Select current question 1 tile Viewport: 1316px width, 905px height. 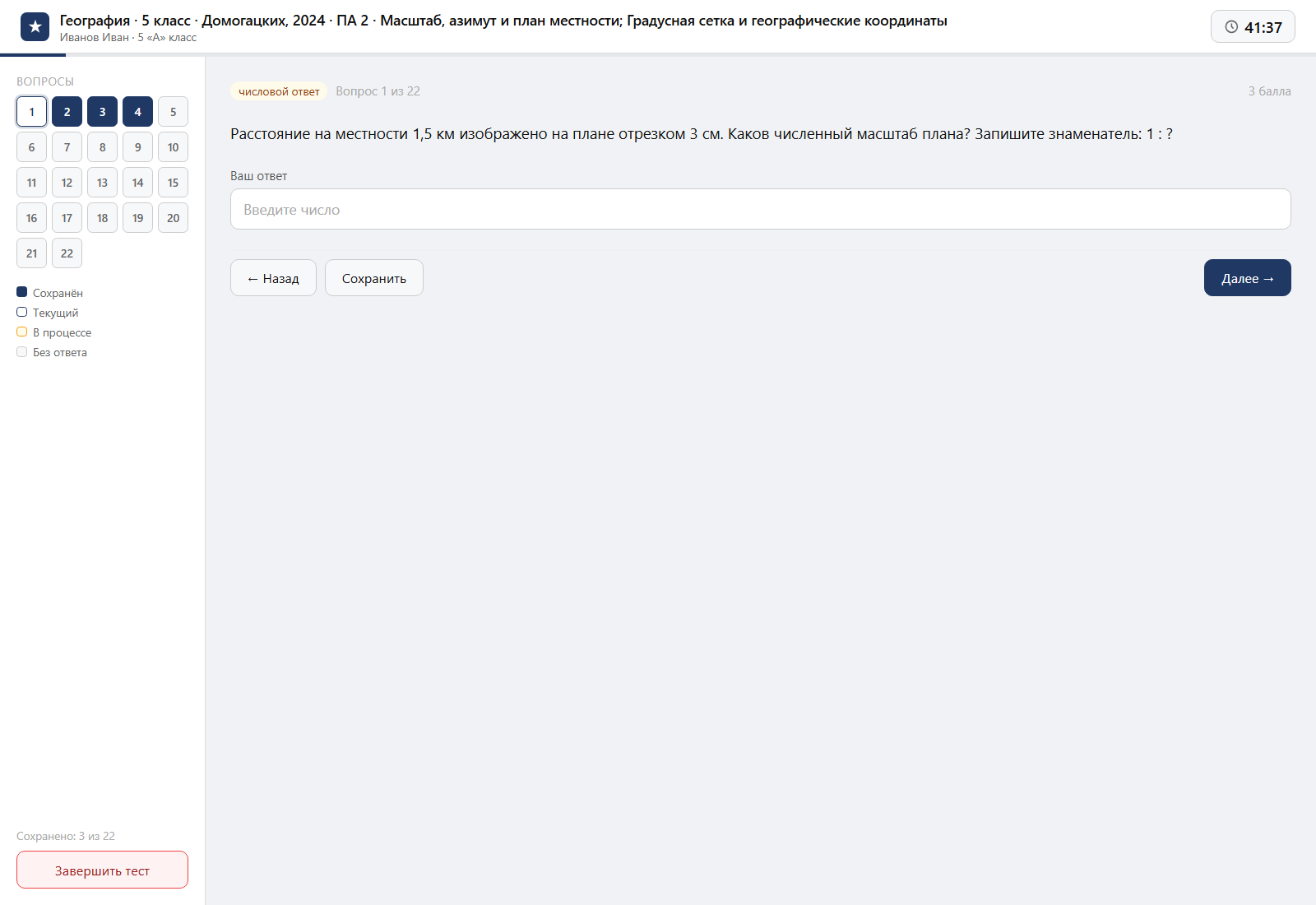point(31,112)
